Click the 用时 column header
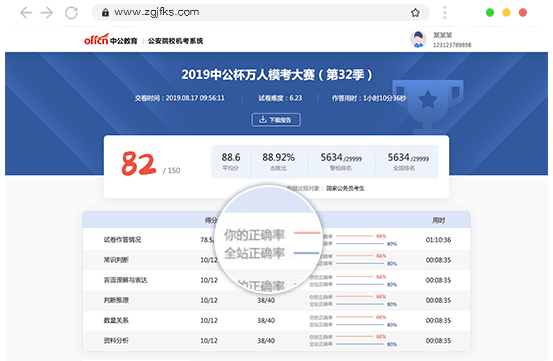The image size is (553, 361). click(438, 220)
